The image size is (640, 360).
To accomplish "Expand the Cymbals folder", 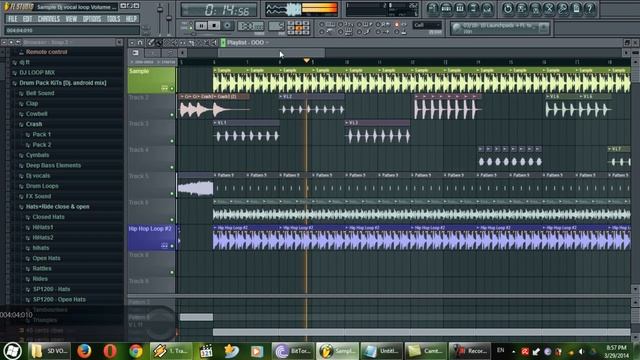I will 37,155.
